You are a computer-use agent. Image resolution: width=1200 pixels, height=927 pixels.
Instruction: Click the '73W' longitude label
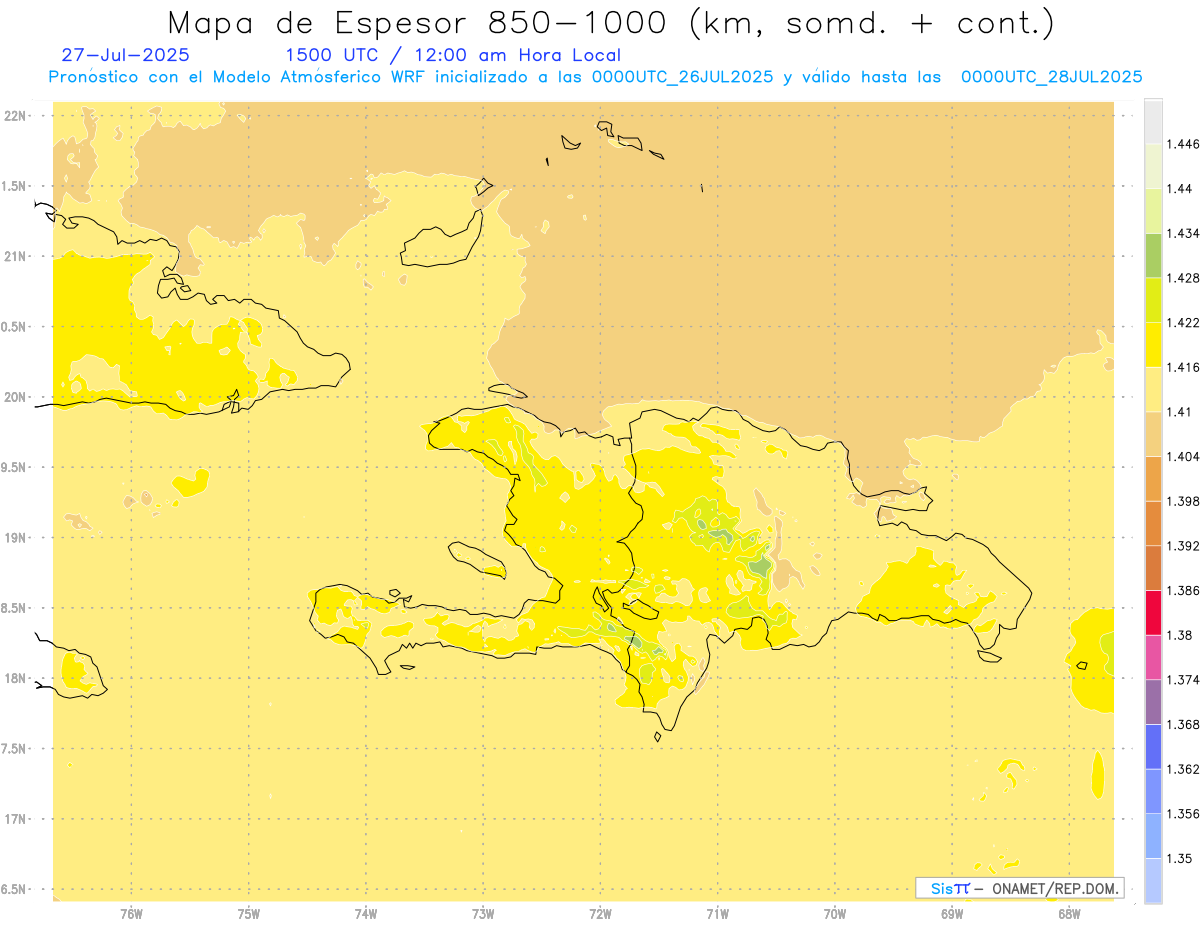coord(483,914)
